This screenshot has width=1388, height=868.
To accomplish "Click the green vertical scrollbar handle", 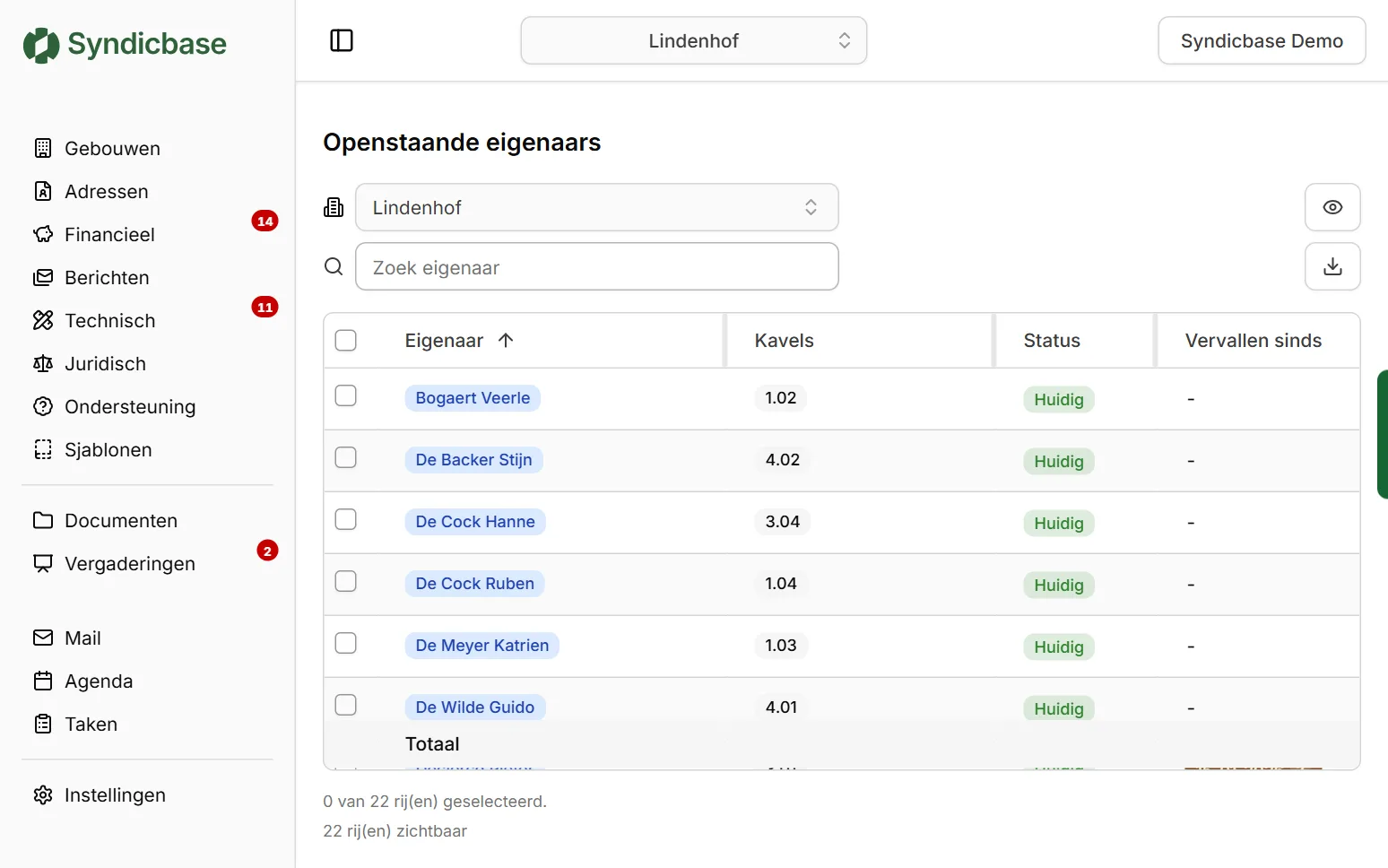I will (1383, 434).
